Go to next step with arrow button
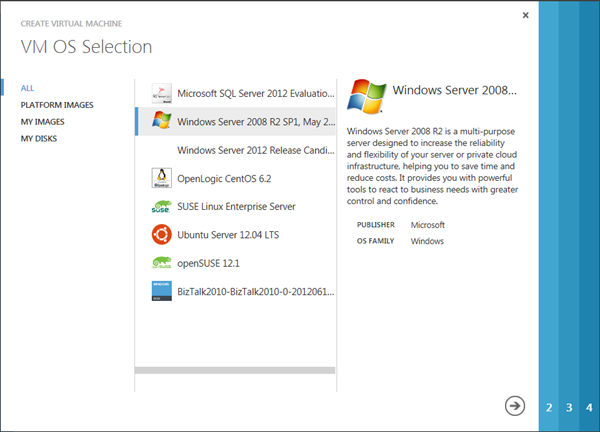Viewport: 600px width, 432px height. (x=515, y=406)
